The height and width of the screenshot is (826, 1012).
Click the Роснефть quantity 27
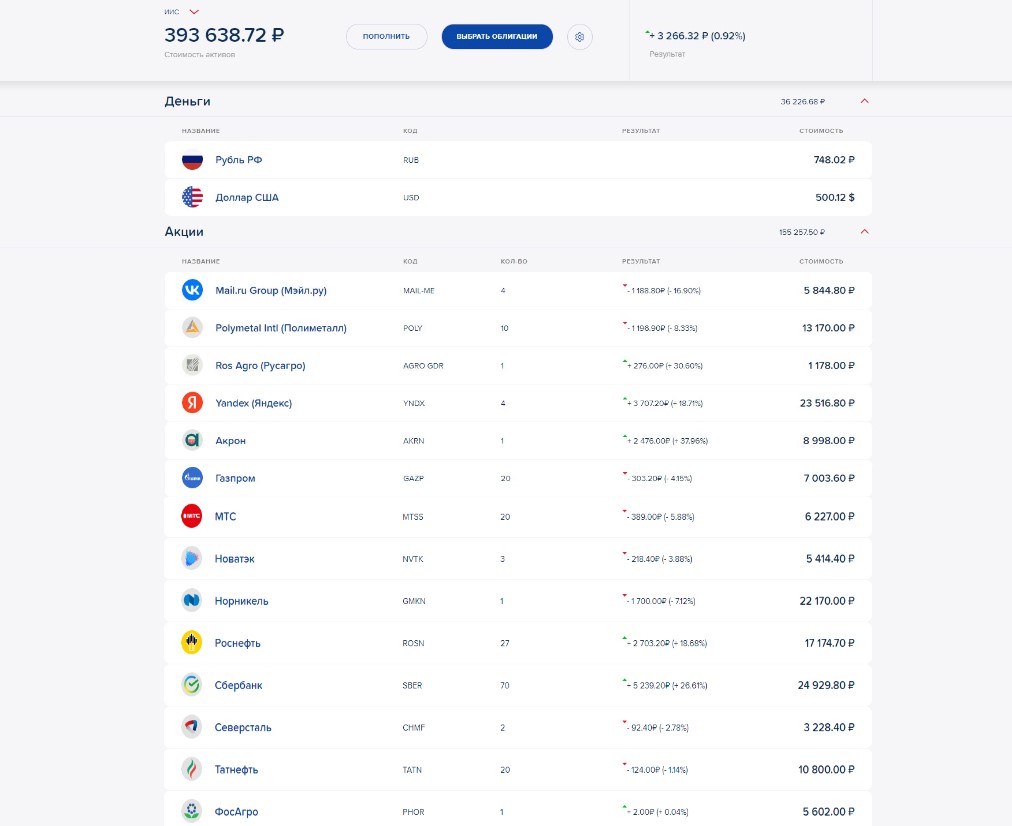pos(505,643)
